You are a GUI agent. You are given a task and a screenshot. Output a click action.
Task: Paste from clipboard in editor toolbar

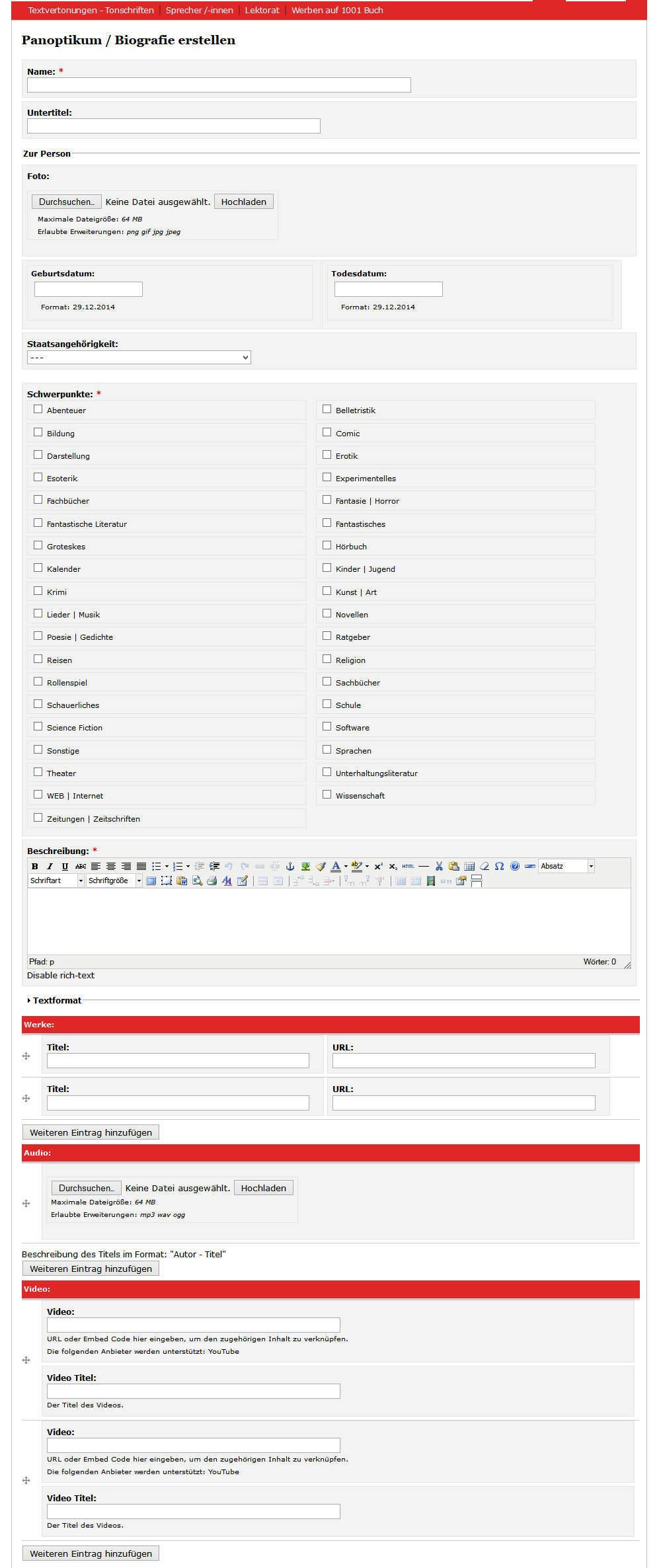454,866
